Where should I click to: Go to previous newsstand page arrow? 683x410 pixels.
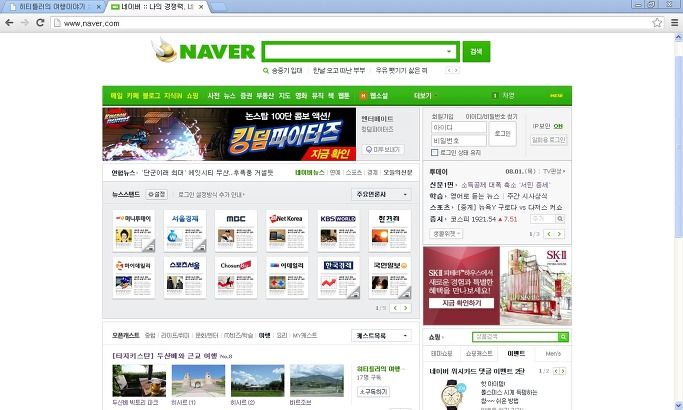click(x=395, y=308)
